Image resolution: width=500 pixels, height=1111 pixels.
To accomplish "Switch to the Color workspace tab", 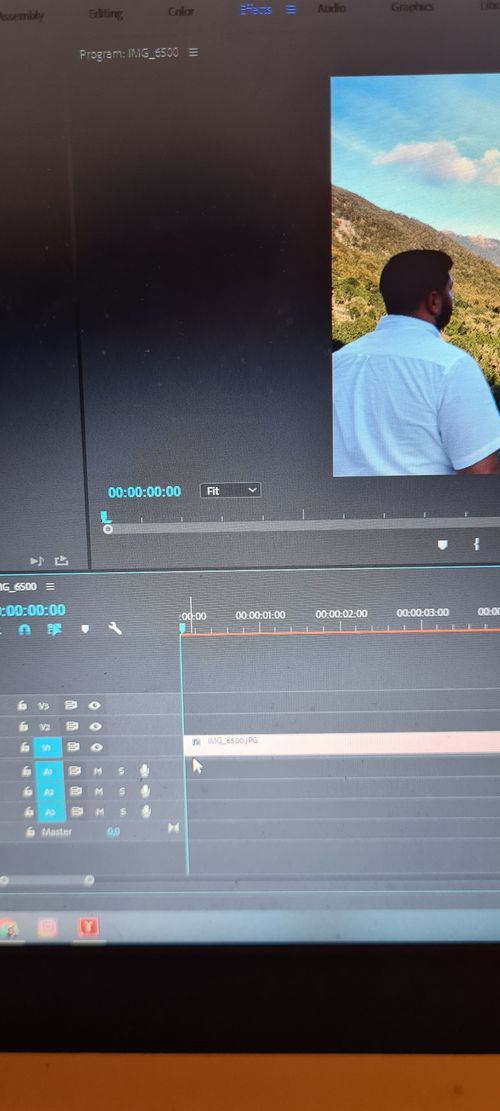I will point(181,12).
